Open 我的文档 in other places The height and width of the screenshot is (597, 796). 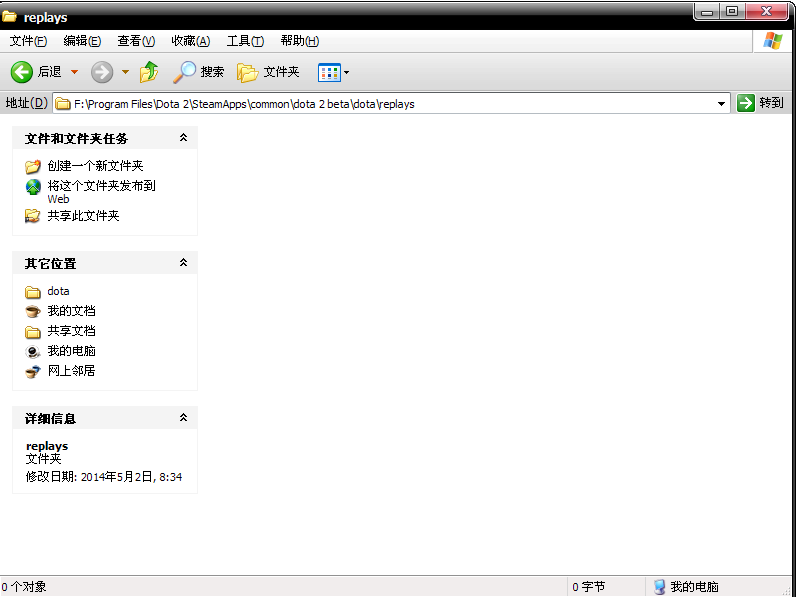(72, 311)
